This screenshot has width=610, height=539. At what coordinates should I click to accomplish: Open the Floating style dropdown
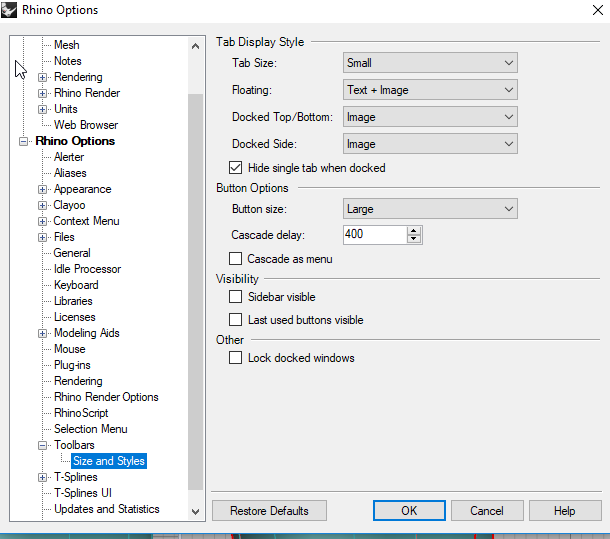coord(430,90)
